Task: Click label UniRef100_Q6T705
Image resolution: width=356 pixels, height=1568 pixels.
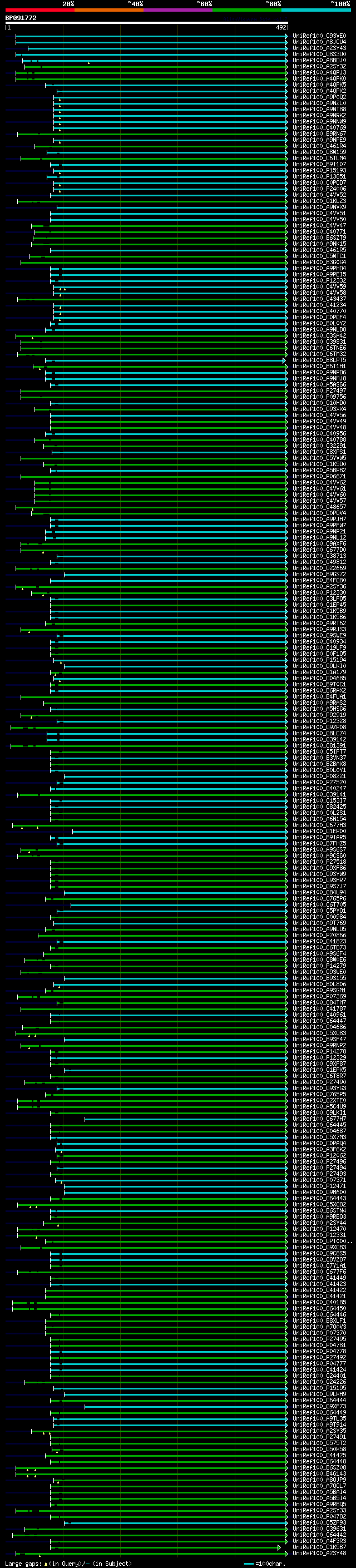Action: (319, 904)
